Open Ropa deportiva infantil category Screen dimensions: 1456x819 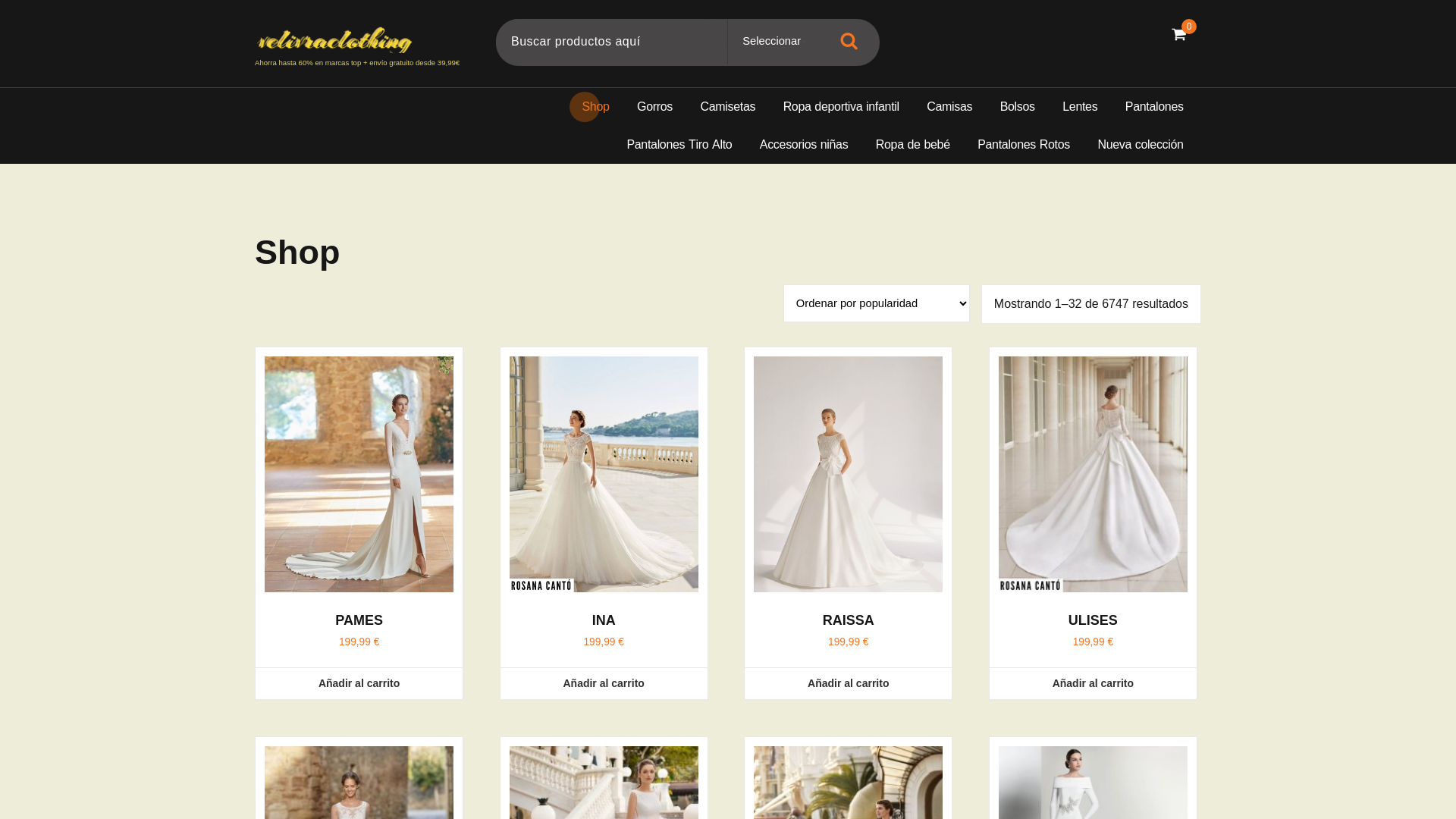(841, 107)
